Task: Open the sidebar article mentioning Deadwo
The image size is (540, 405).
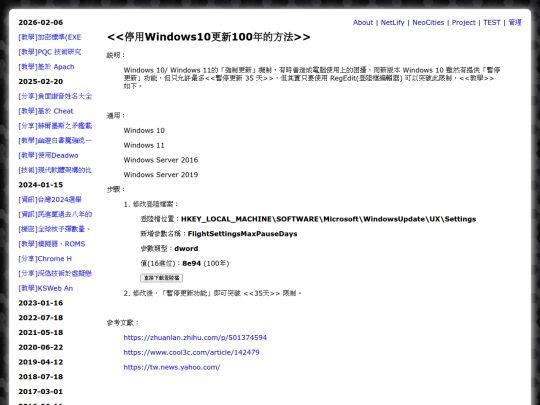Action: click(x=48, y=155)
